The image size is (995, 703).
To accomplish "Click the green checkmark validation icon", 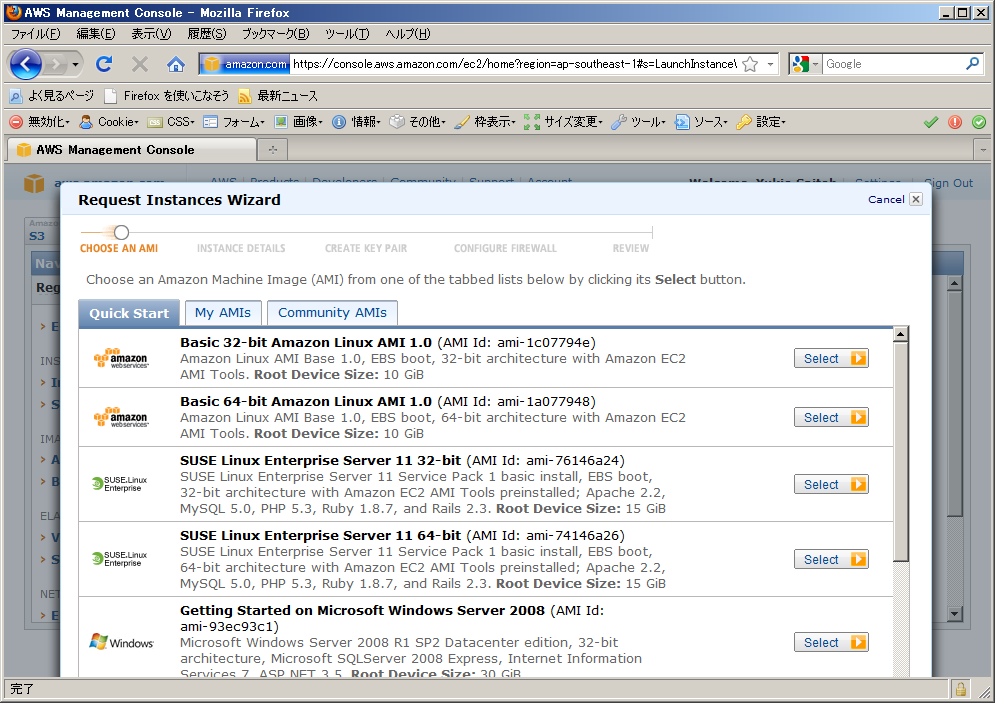I will 930,122.
